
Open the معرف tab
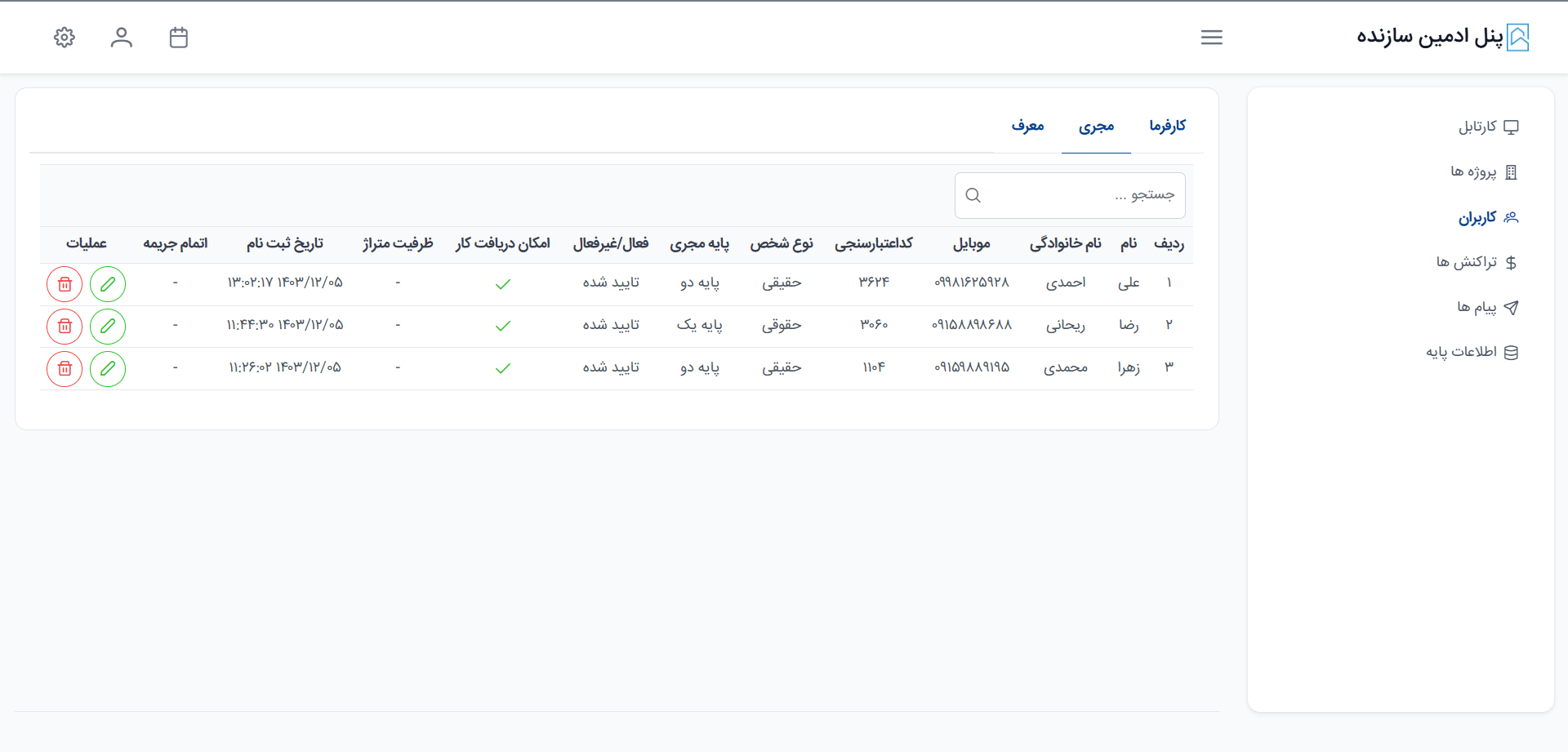coord(1027,126)
